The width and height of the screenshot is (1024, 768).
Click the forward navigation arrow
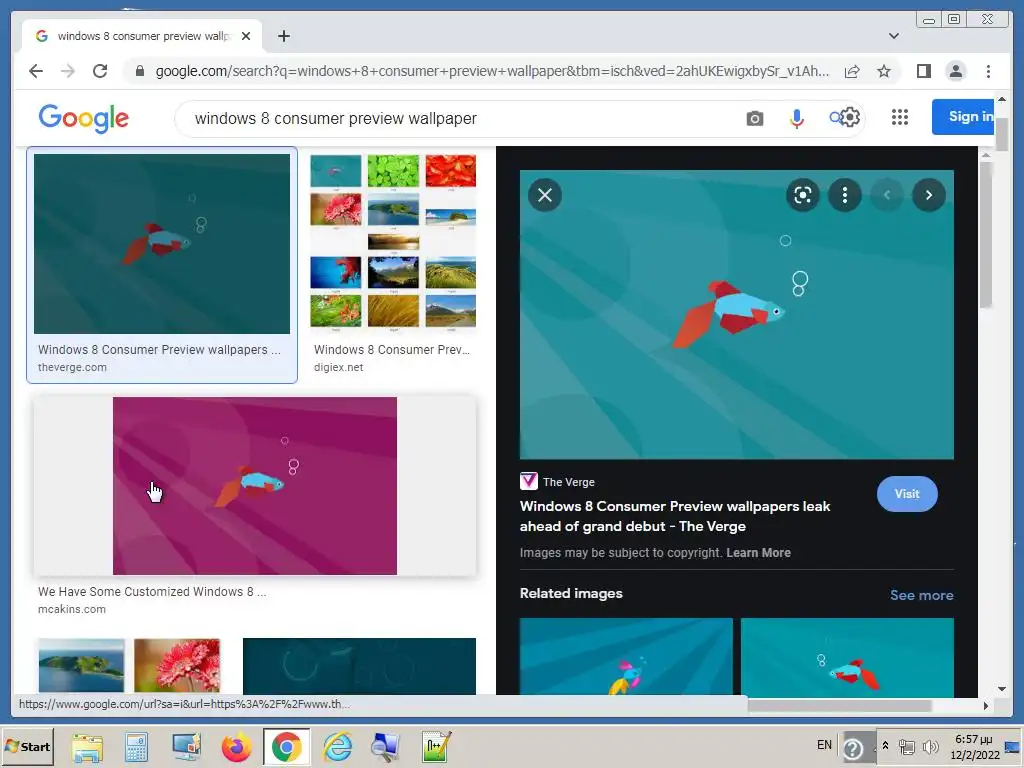tap(68, 71)
